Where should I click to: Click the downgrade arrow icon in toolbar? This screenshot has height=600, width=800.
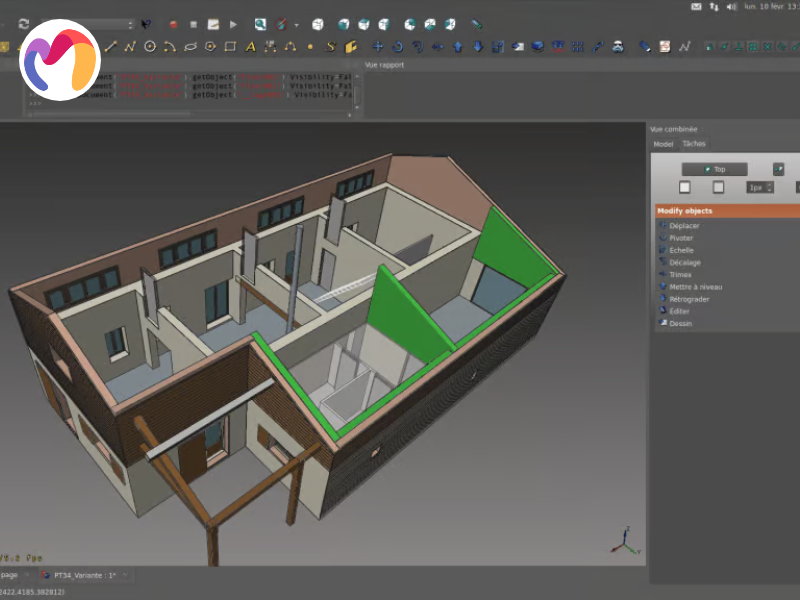pos(478,46)
